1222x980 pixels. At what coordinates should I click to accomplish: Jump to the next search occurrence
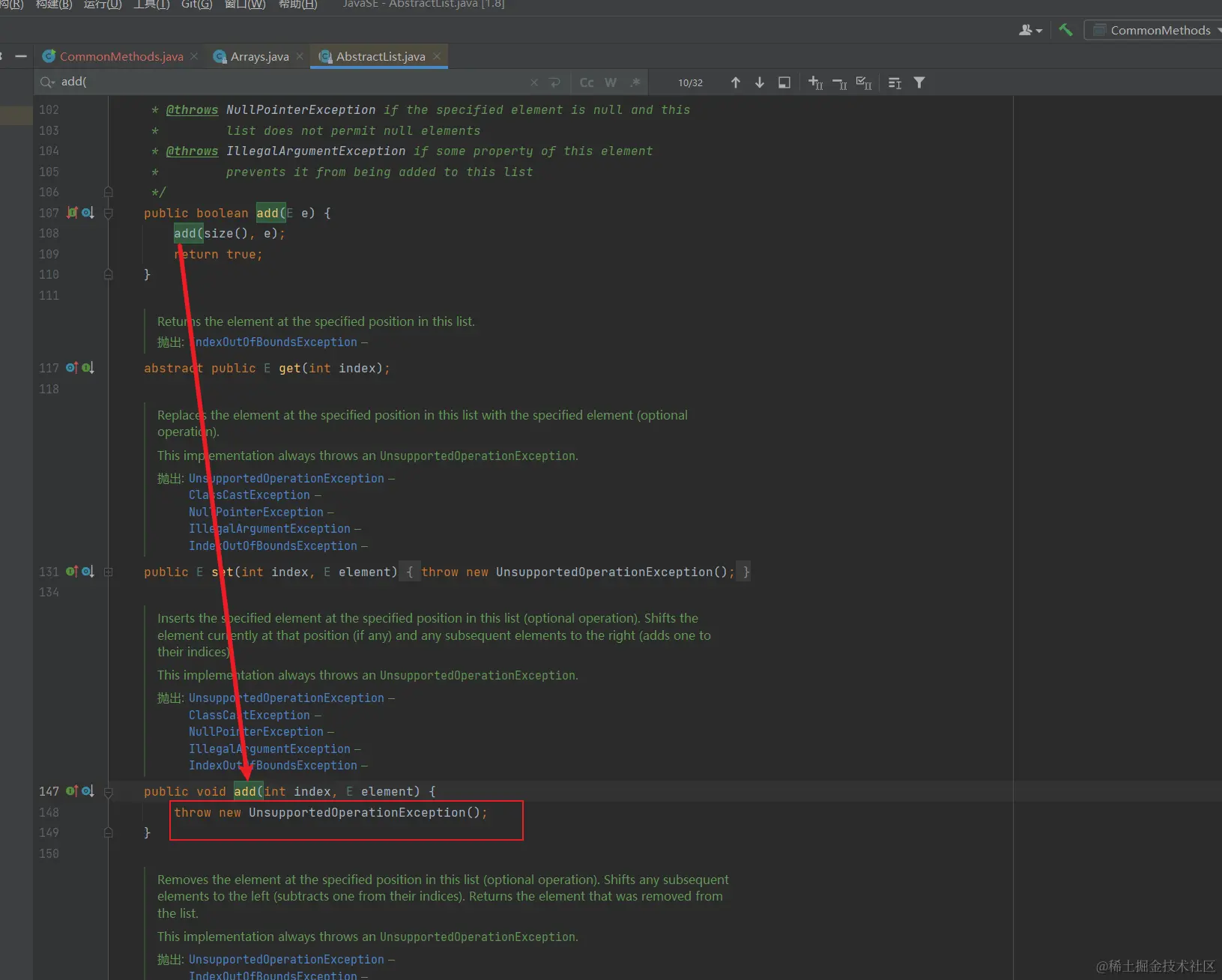760,82
